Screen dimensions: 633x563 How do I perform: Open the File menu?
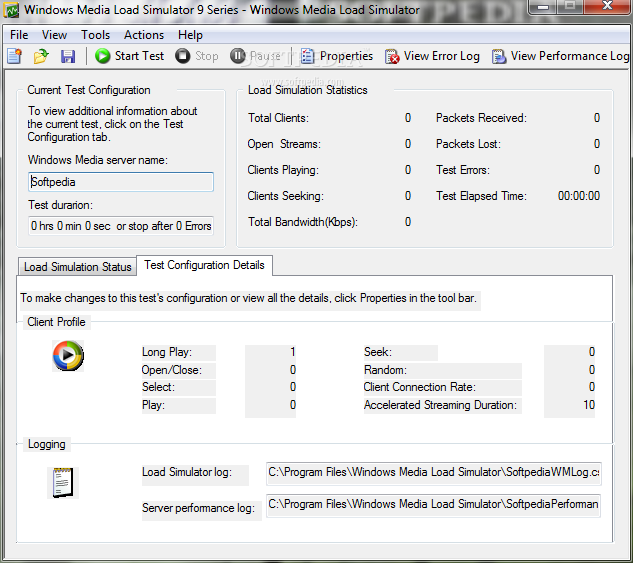(x=19, y=35)
